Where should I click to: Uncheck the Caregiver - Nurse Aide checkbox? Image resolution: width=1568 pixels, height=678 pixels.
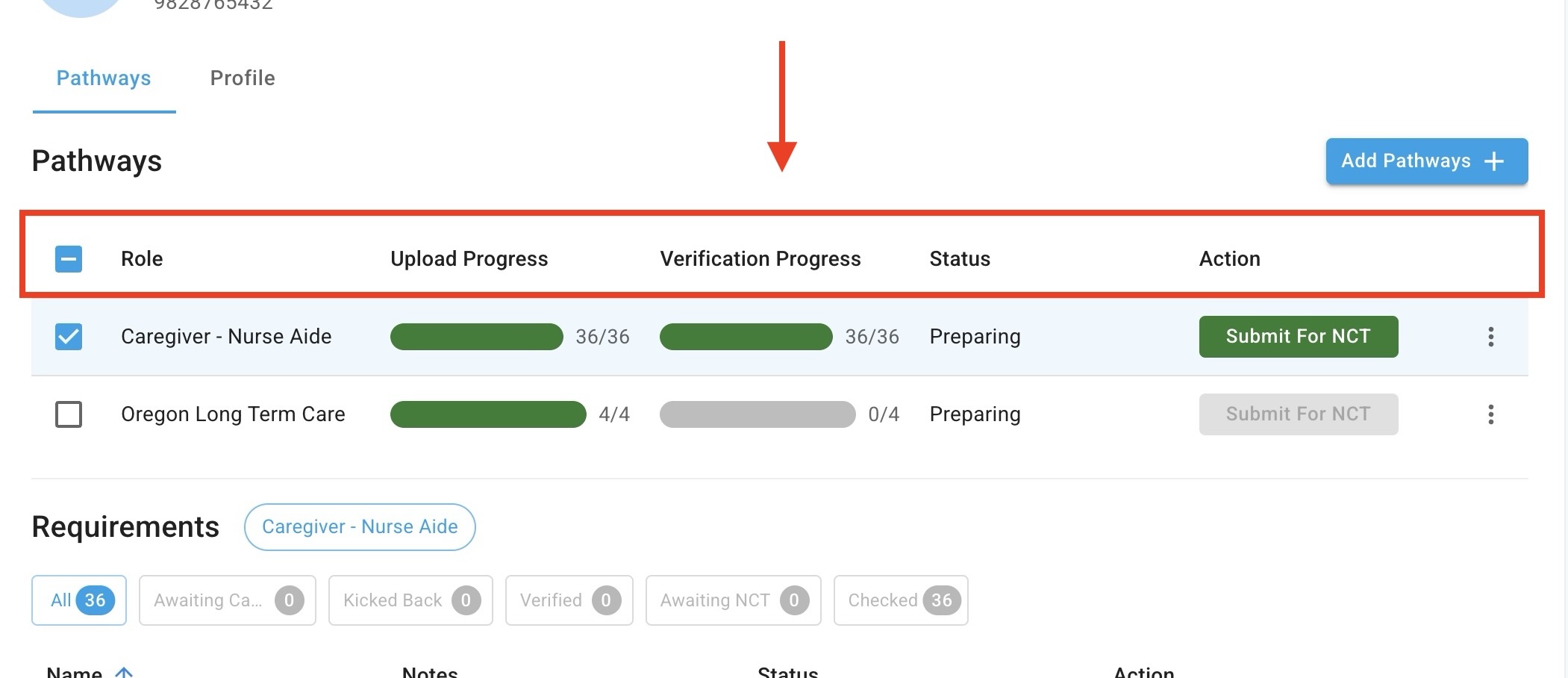[x=69, y=337]
